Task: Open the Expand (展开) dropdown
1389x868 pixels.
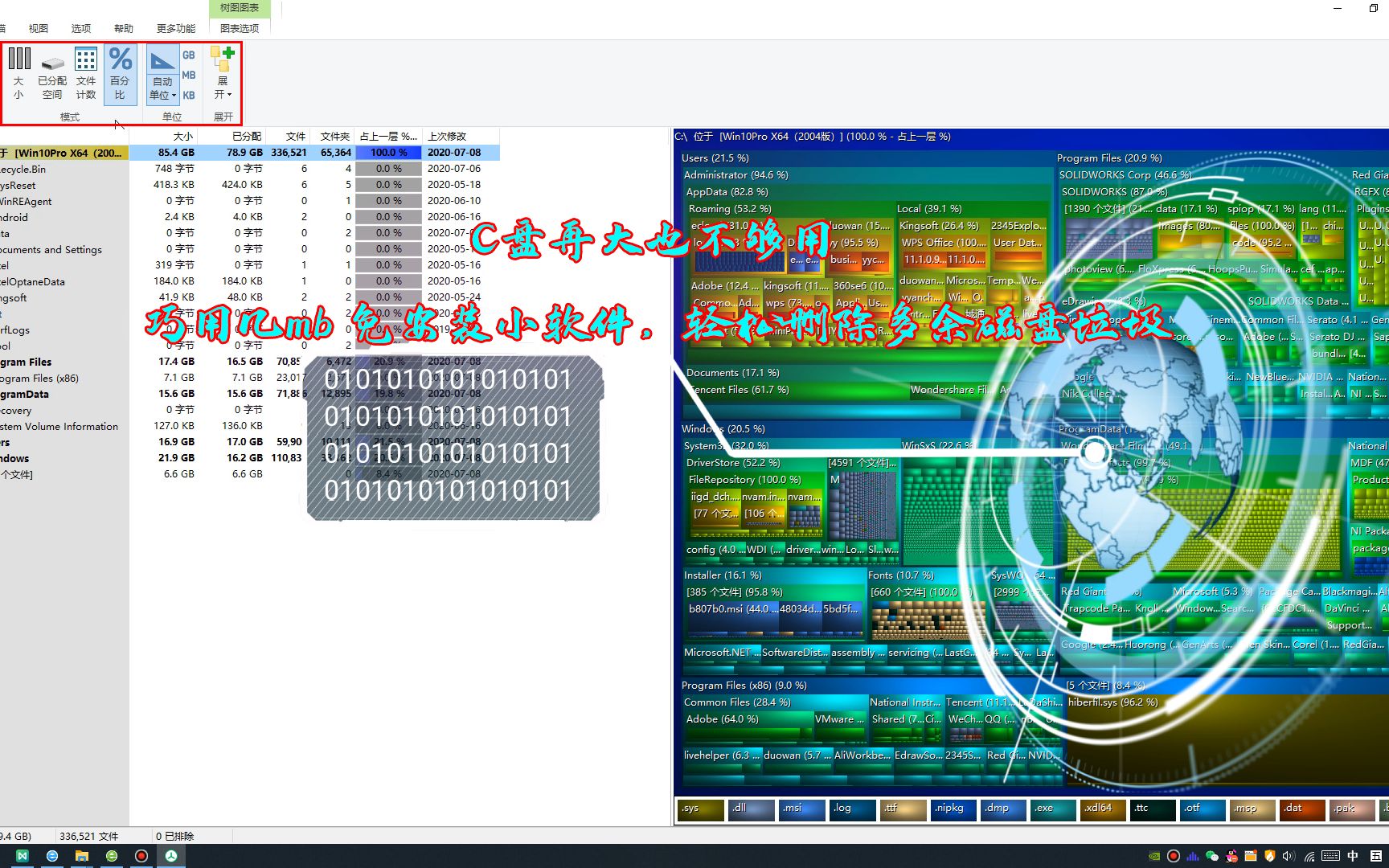Action: click(x=223, y=73)
